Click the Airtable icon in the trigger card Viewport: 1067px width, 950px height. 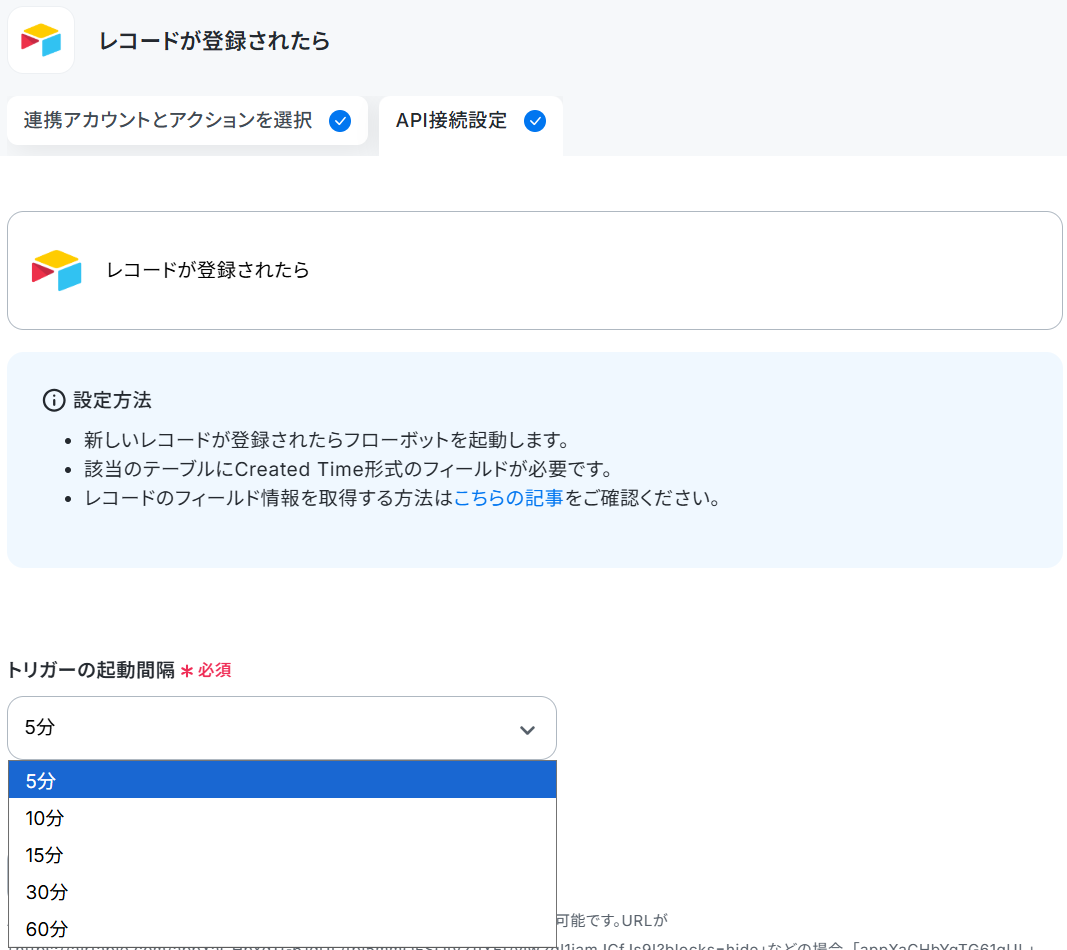pos(56,270)
